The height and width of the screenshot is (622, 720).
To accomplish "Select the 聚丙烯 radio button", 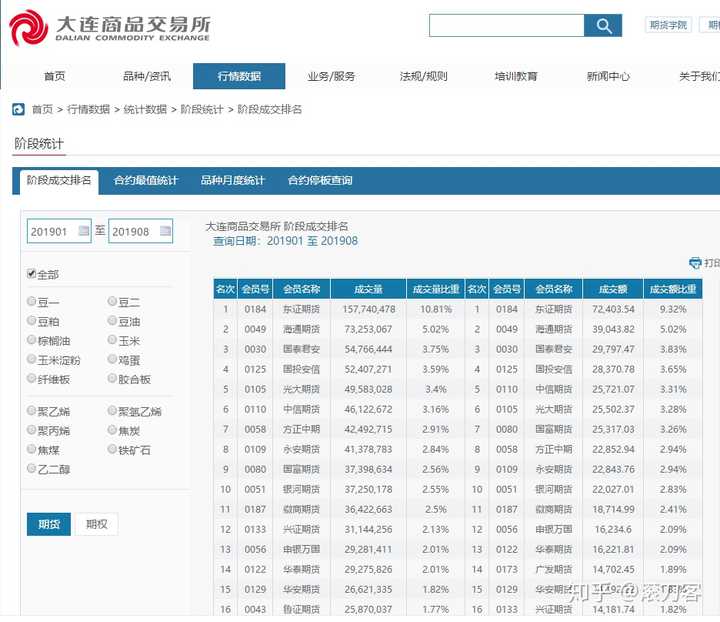I will coord(31,430).
